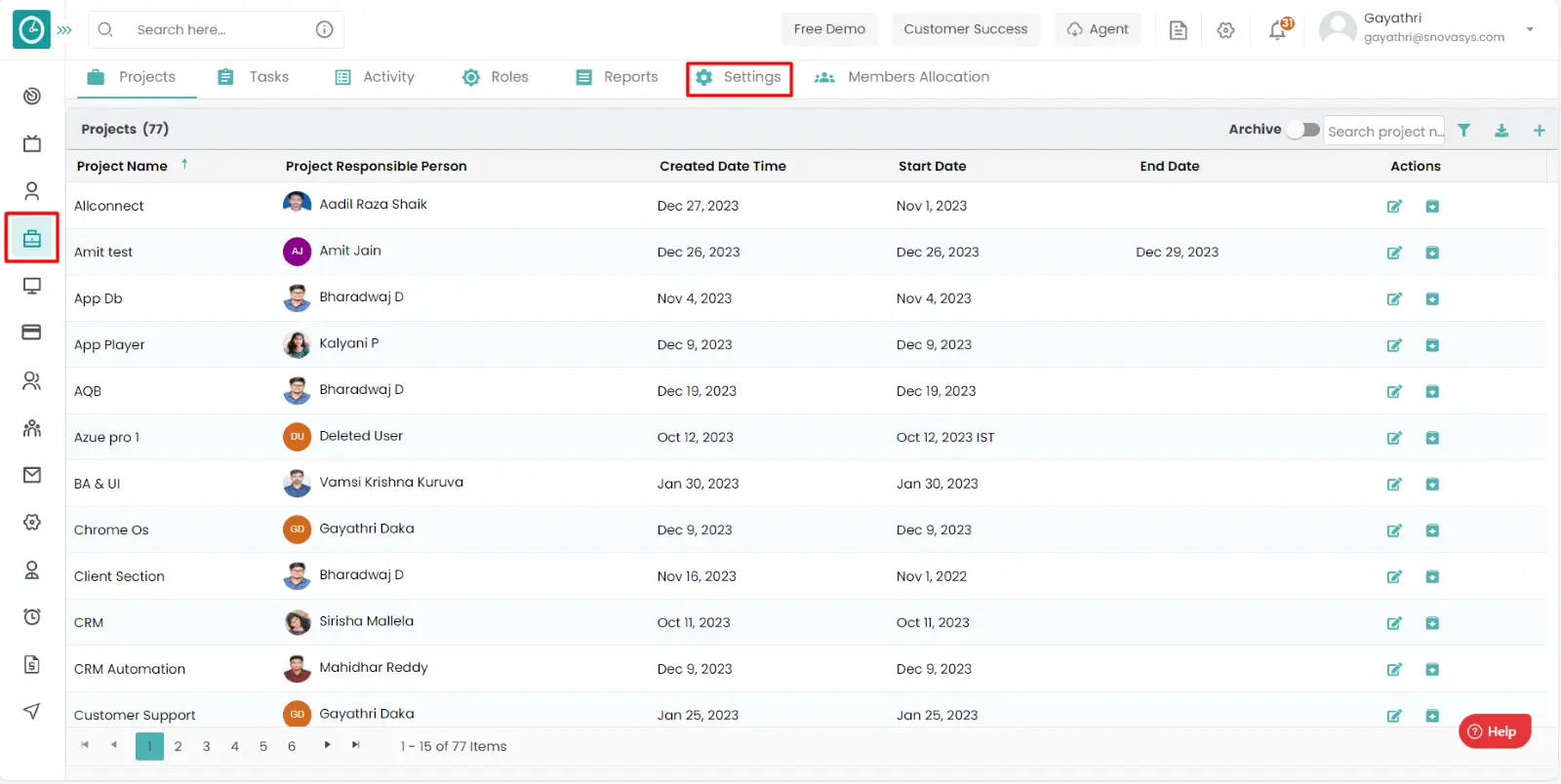Click the Free Demo button
This screenshot has height=784, width=1561.
[829, 29]
